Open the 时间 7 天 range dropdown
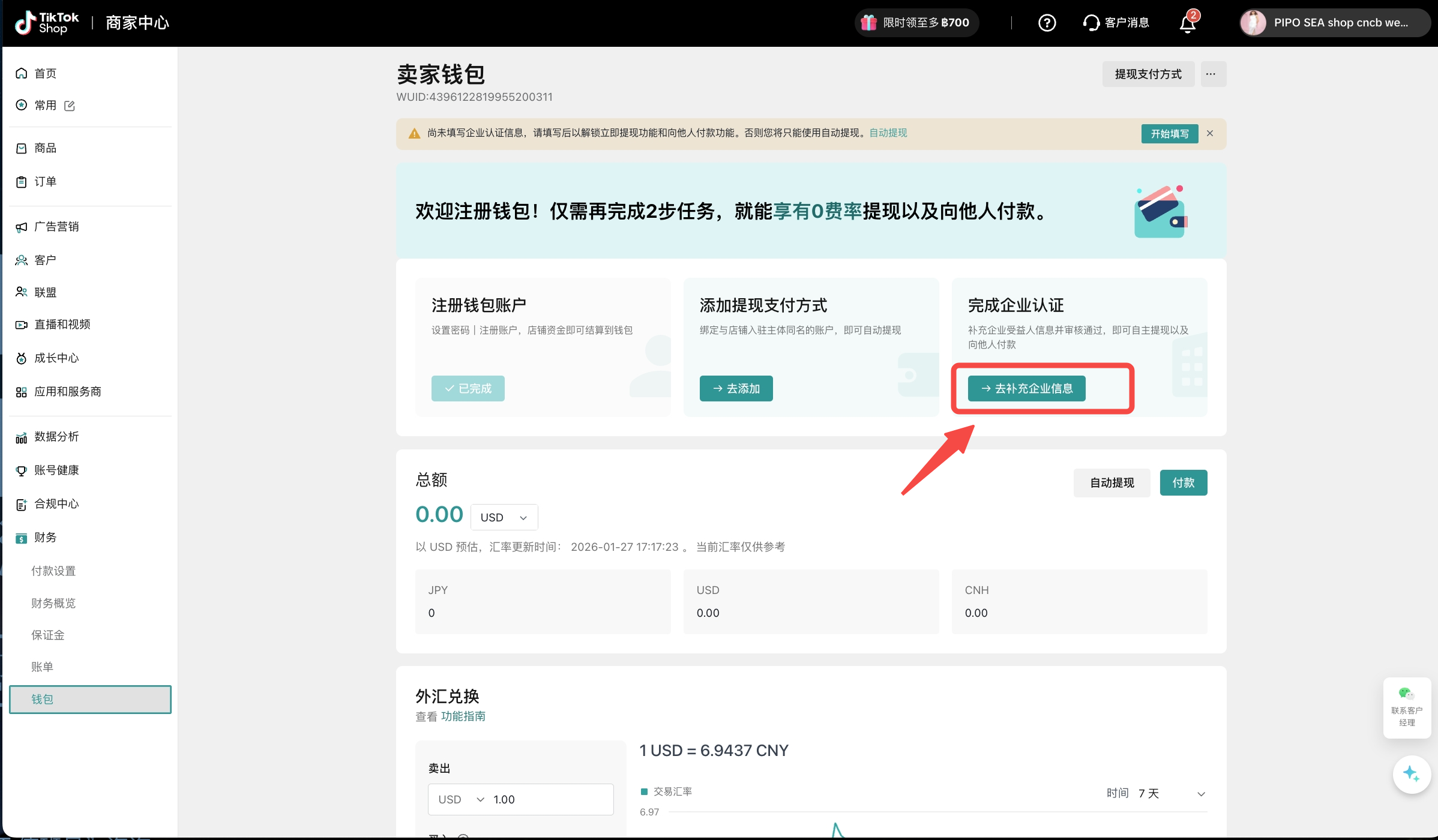Viewport: 1438px width, 840px height. 1172,793
